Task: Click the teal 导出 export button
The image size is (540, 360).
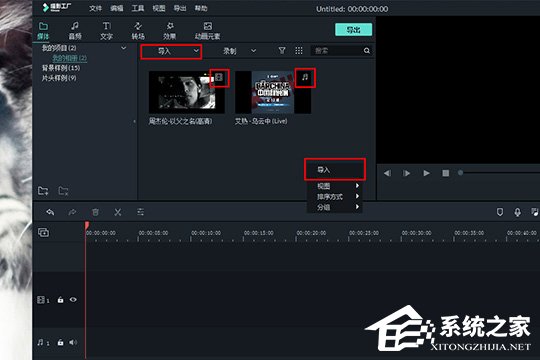Action: coord(353,30)
